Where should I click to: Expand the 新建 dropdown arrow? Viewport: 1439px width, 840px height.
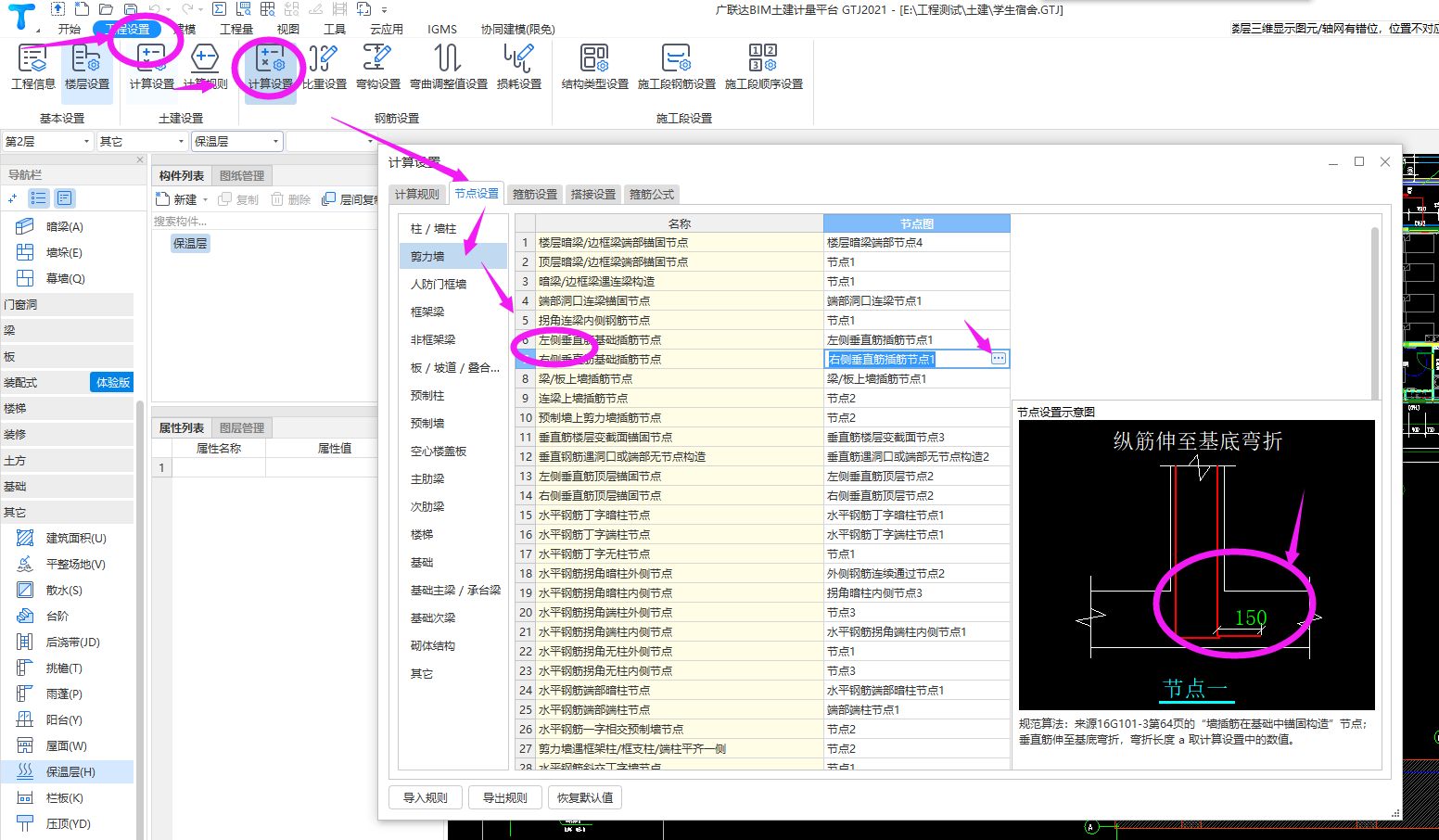click(x=205, y=200)
